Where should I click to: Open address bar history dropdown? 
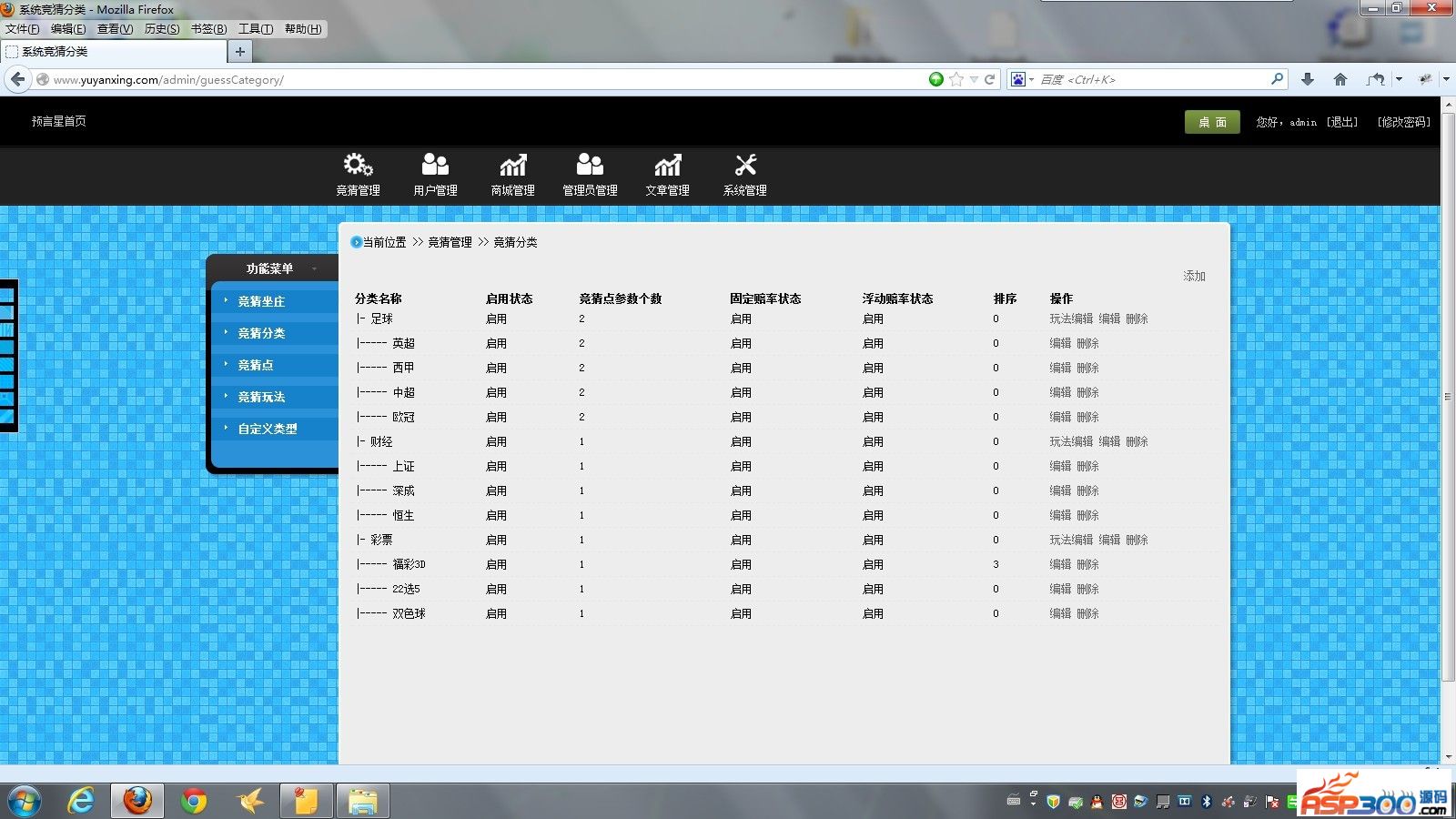974,79
